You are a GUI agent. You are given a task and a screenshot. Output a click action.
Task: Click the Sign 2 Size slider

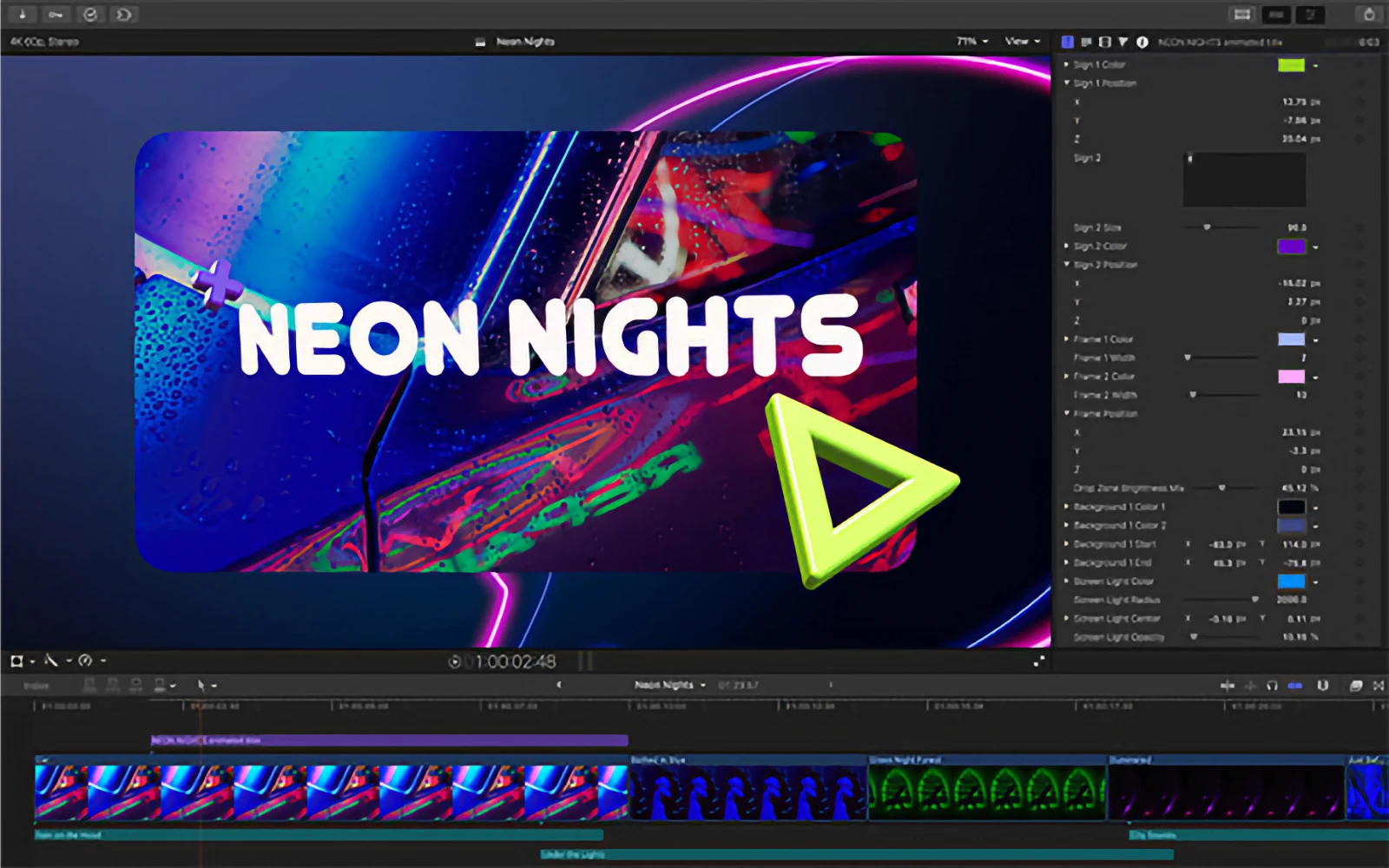pyautogui.click(x=1221, y=227)
